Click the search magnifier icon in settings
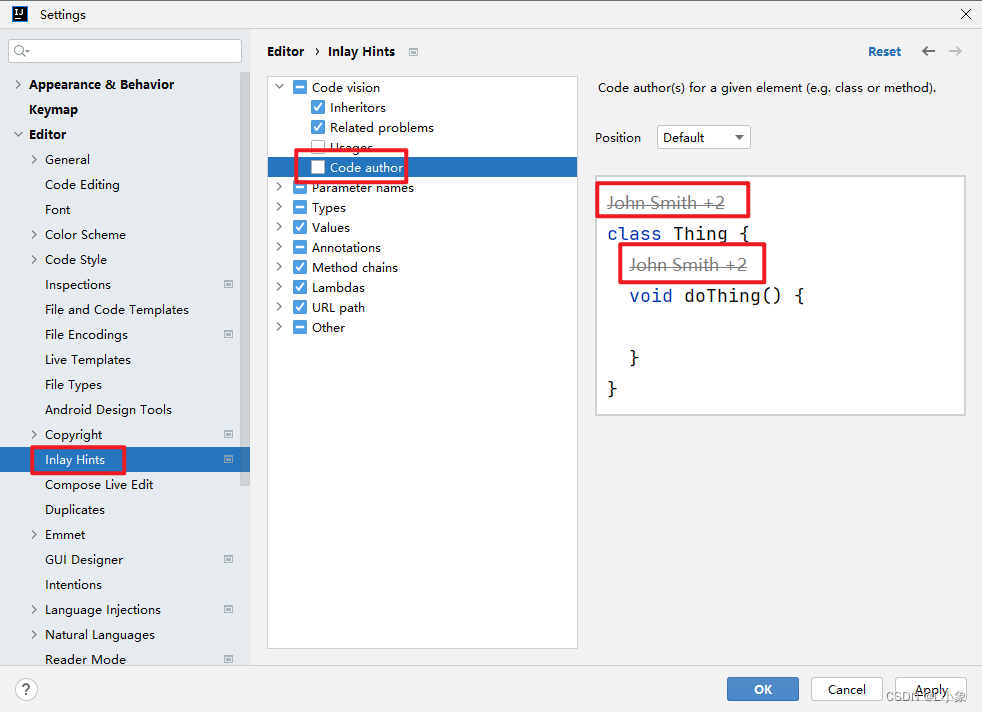This screenshot has height=712, width=982. [x=21, y=51]
